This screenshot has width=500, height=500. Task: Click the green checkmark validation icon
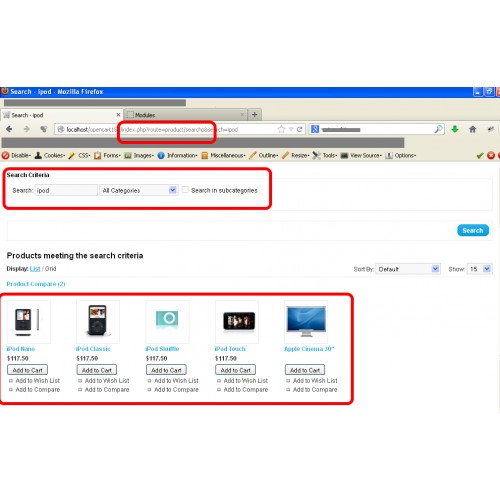[x=480, y=155]
